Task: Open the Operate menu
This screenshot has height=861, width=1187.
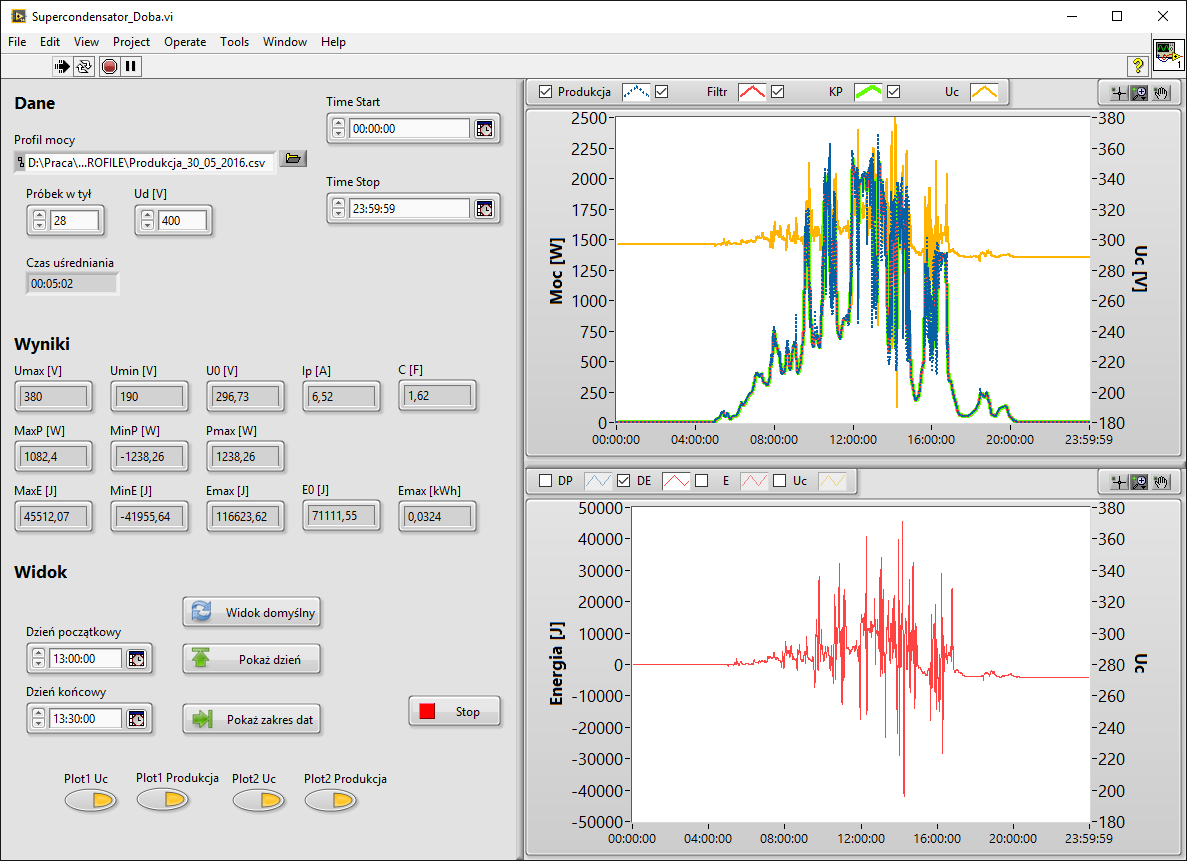Action: pyautogui.click(x=185, y=42)
